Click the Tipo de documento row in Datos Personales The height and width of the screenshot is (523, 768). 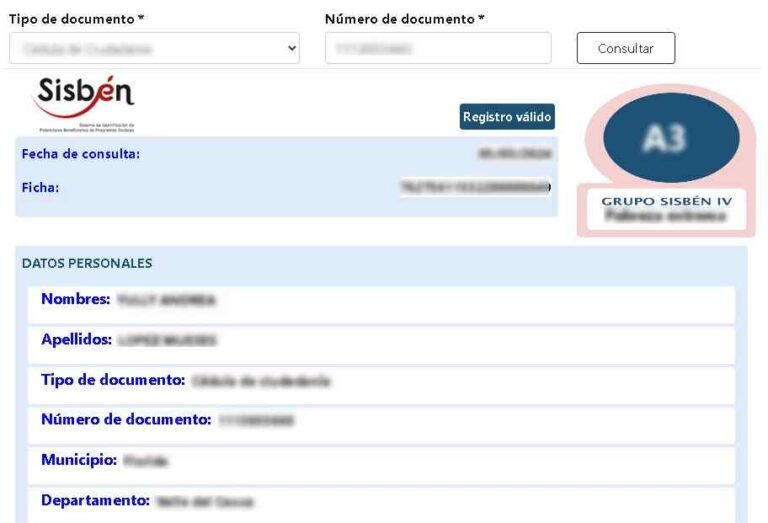[382, 386]
